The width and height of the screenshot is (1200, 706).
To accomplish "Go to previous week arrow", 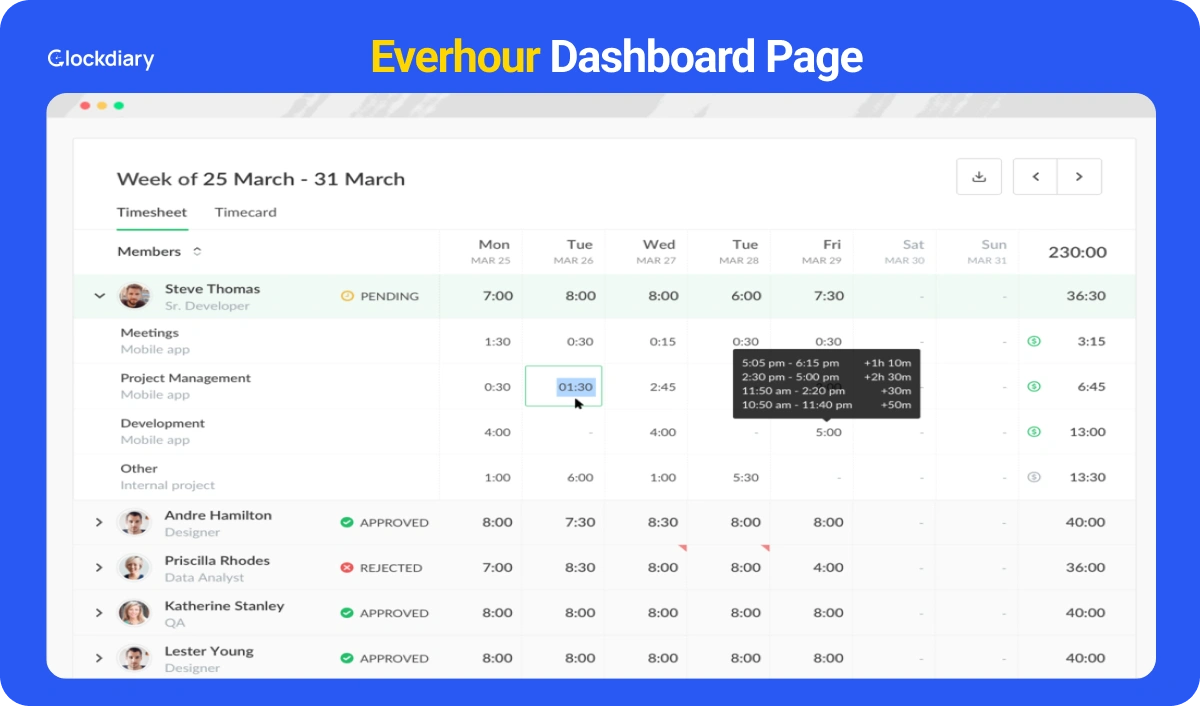I will (x=1036, y=176).
